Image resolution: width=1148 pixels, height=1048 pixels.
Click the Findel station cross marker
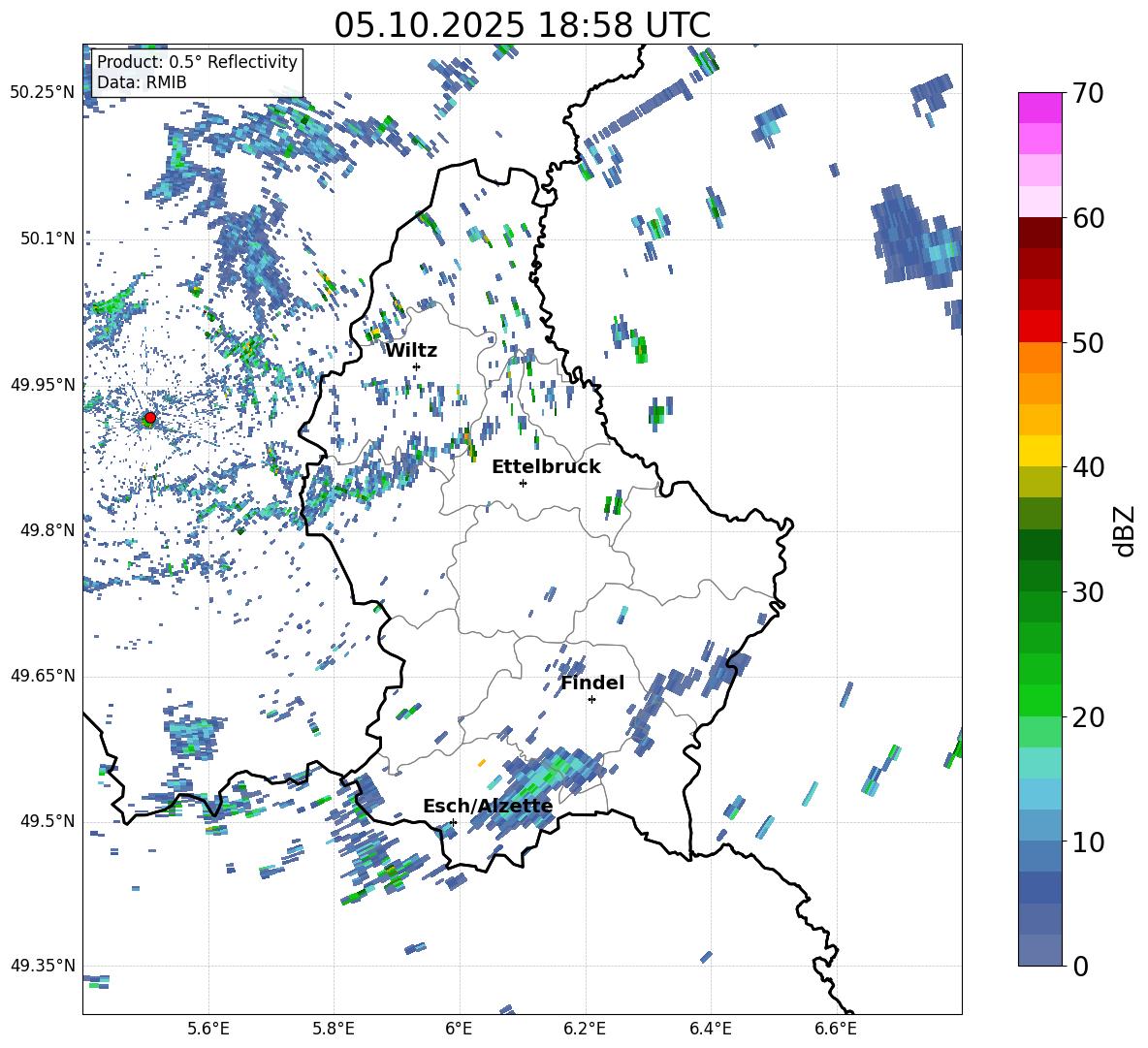(591, 700)
